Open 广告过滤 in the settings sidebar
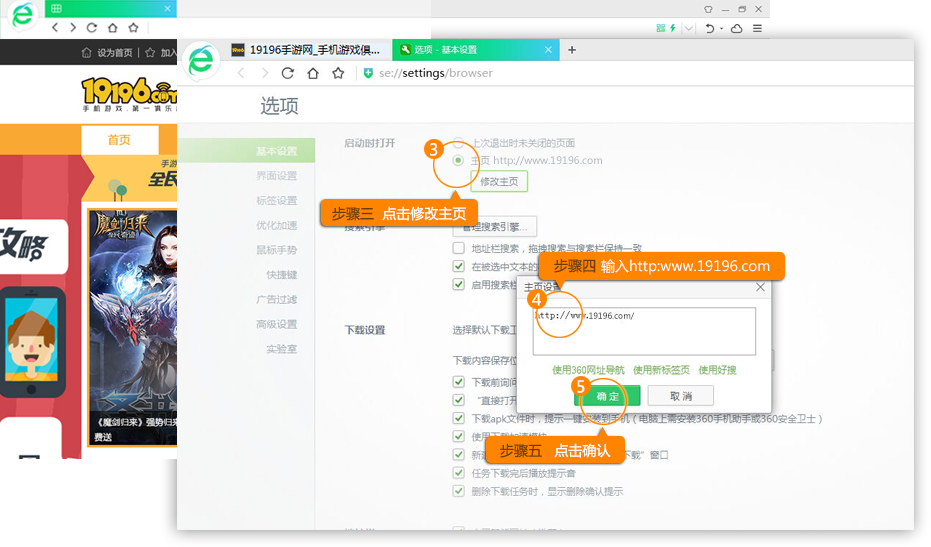Viewport: 931px width, 547px height. [x=276, y=299]
